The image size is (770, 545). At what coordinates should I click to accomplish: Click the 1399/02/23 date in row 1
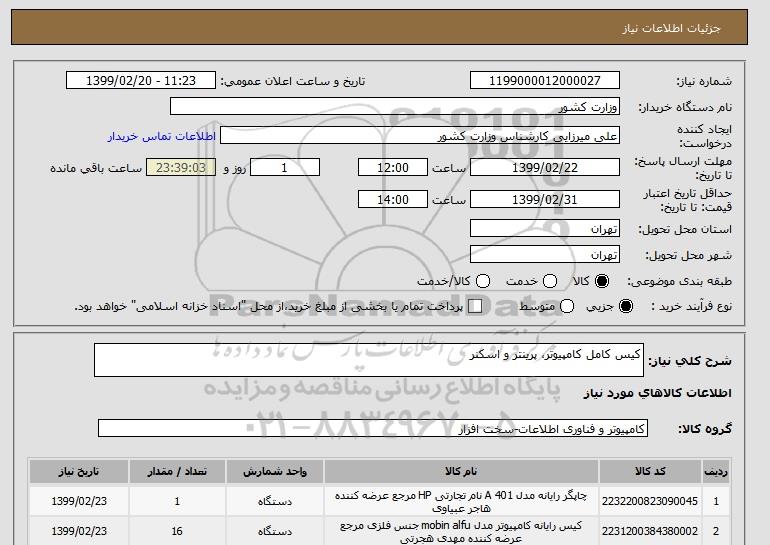pos(79,501)
